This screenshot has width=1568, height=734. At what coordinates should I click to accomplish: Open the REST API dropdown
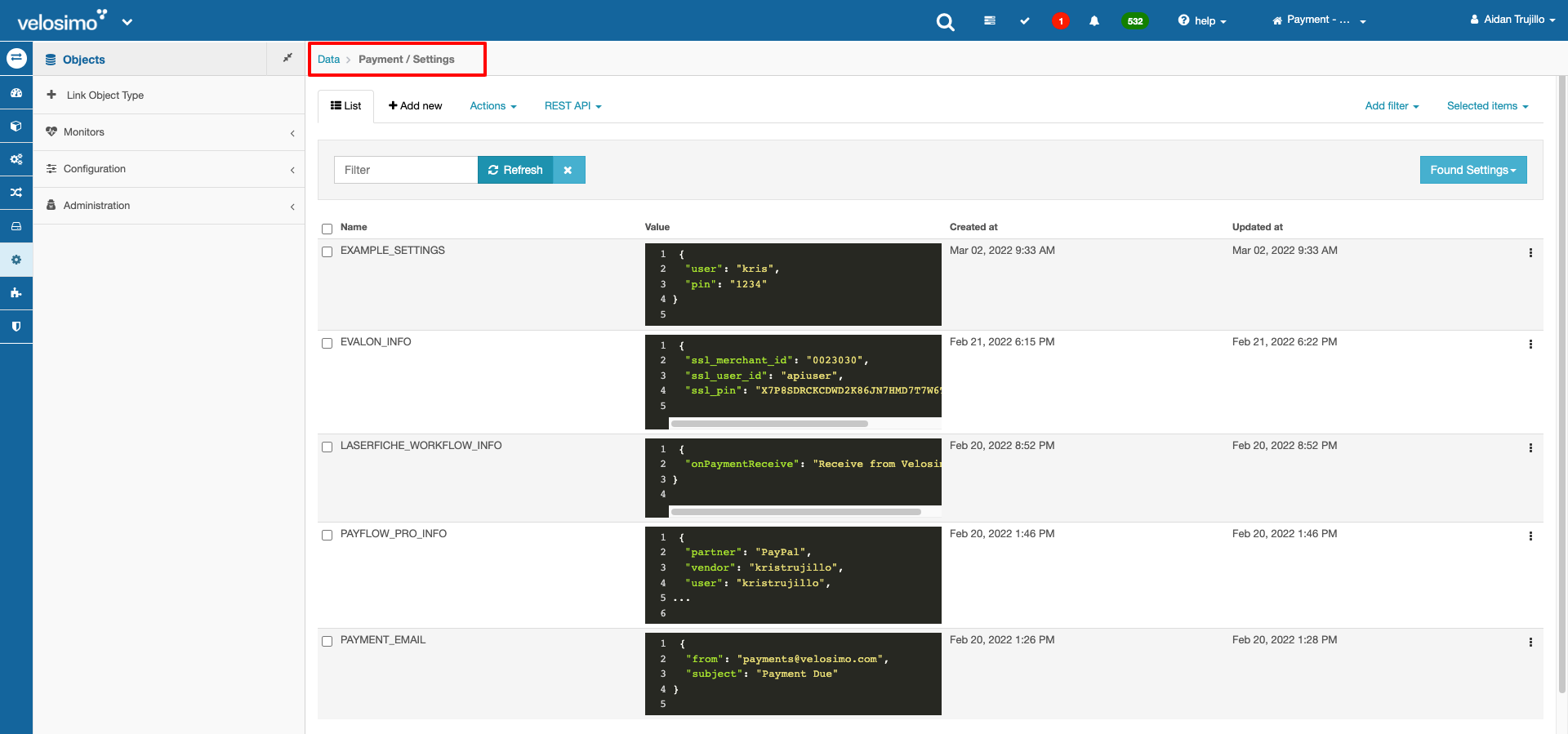coord(573,106)
